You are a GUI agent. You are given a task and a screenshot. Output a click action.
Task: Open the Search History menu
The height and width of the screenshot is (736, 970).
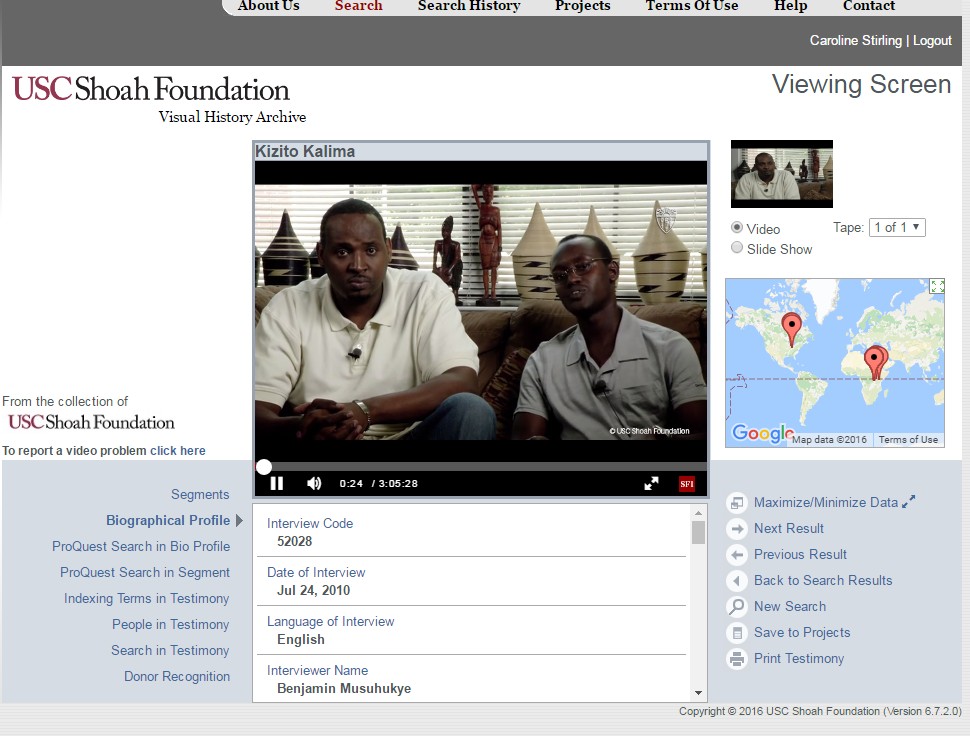pos(468,6)
